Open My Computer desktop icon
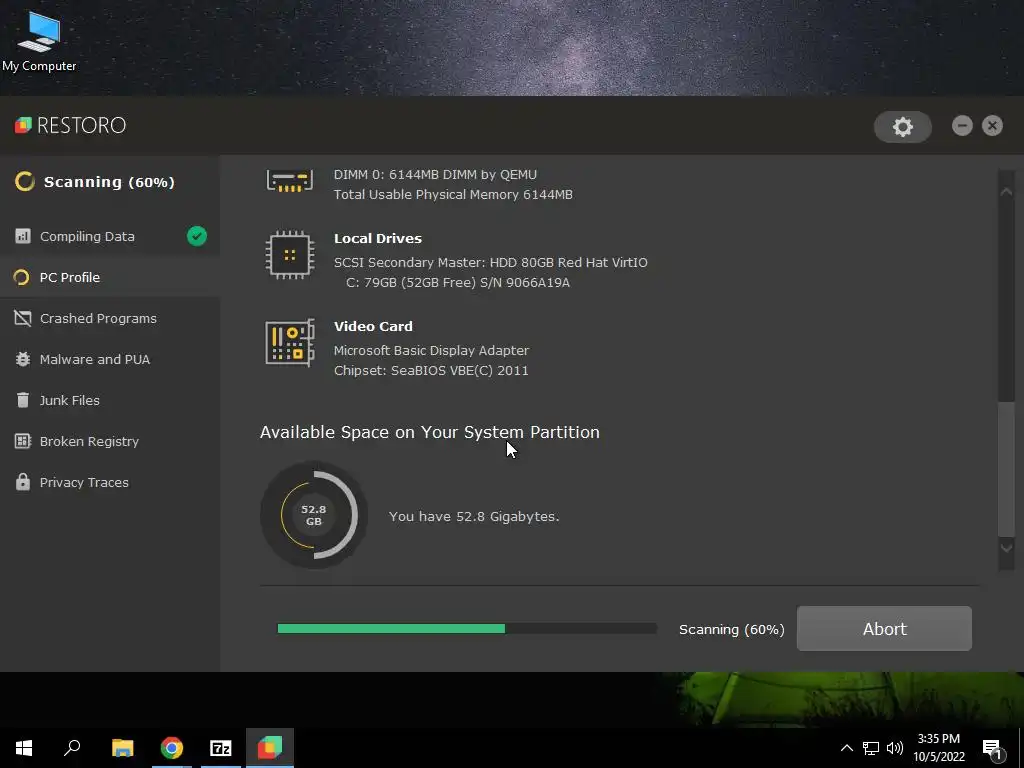 pos(39,41)
